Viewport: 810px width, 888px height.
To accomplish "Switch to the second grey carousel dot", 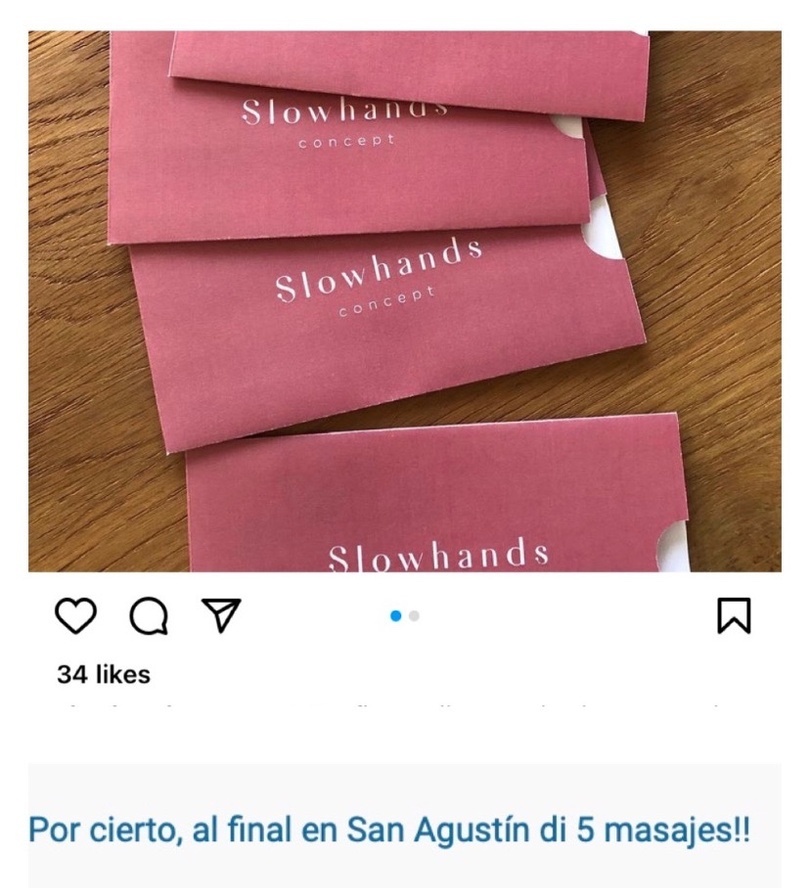I will [x=414, y=616].
